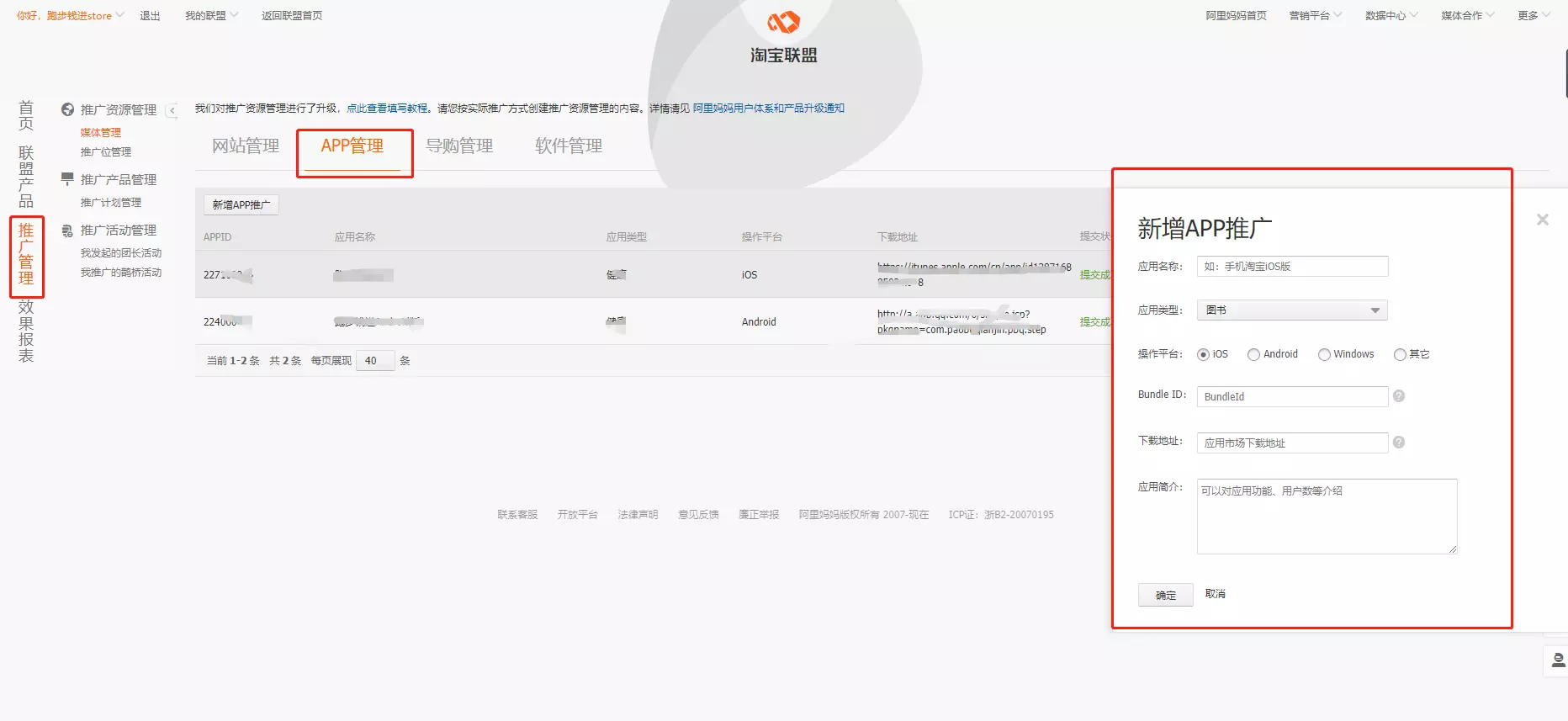Click the help icon next to Bundle ID
Image resolution: width=1568 pixels, height=721 pixels.
tap(1399, 396)
